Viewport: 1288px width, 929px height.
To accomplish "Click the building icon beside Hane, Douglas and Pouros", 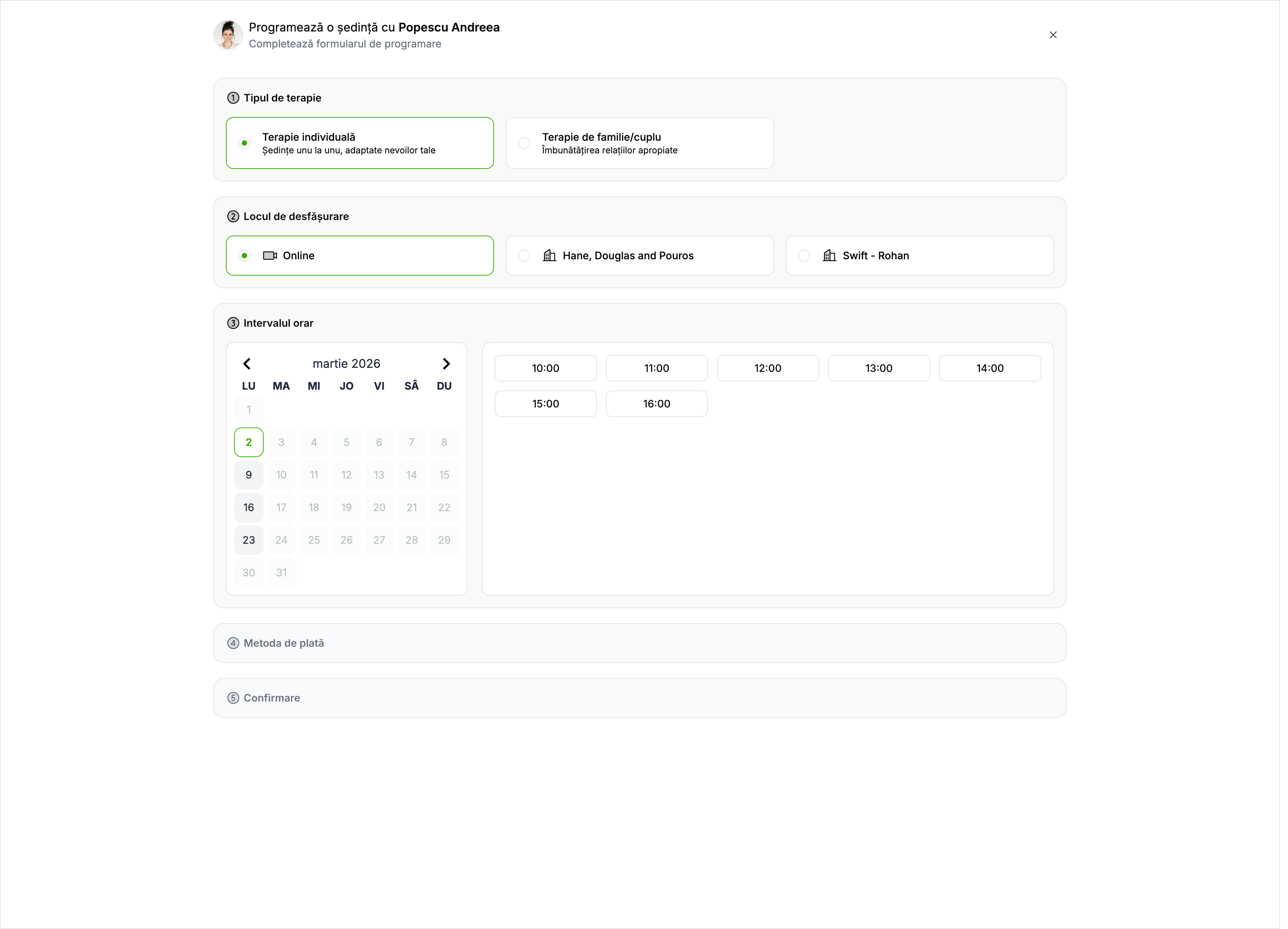I will (x=549, y=256).
